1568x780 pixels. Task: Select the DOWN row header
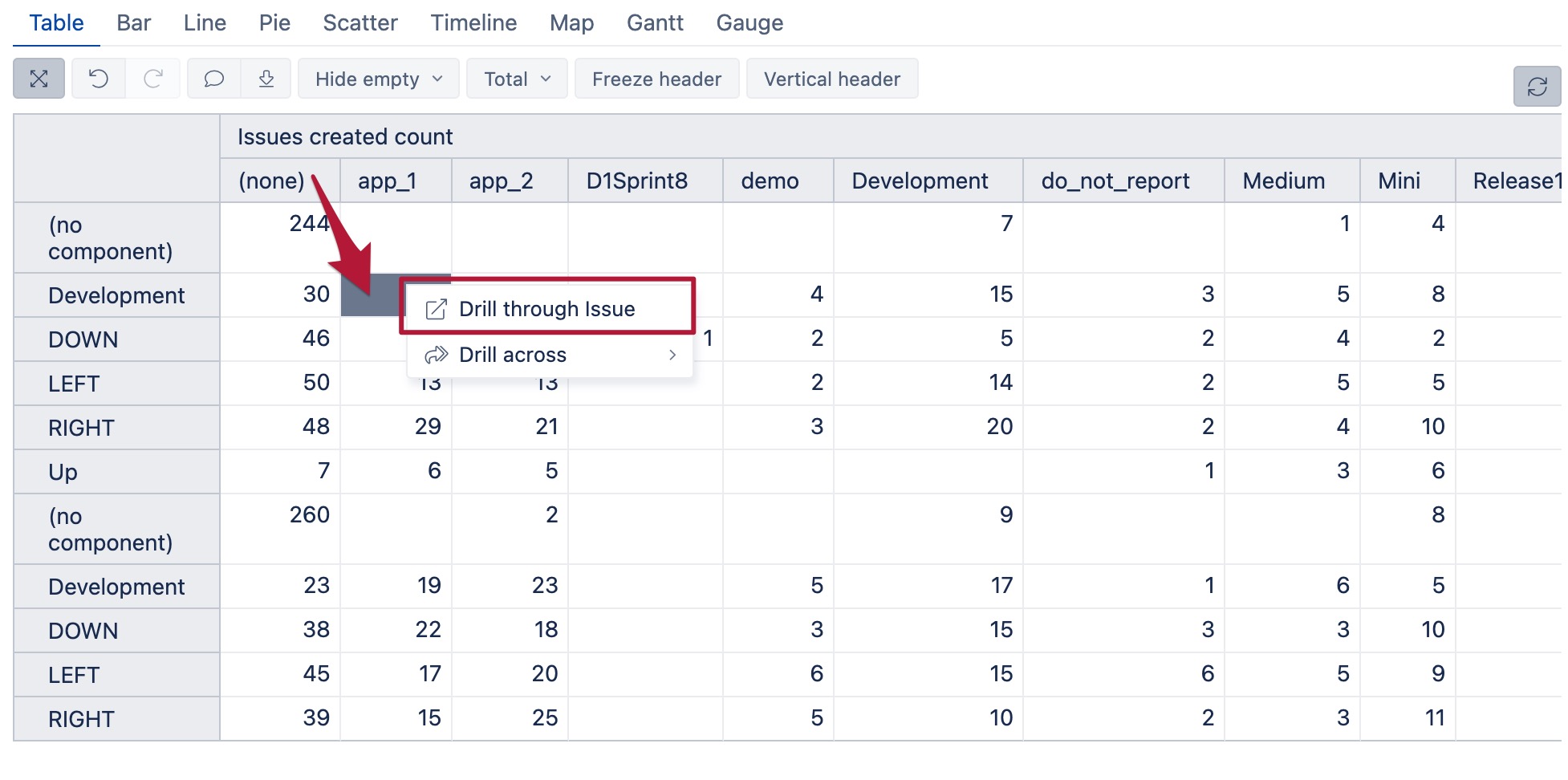pos(82,339)
